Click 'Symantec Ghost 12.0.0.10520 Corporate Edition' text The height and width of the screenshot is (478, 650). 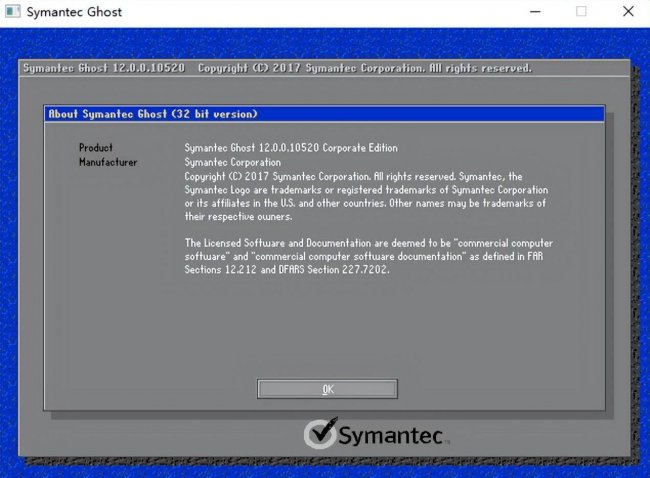click(x=291, y=148)
